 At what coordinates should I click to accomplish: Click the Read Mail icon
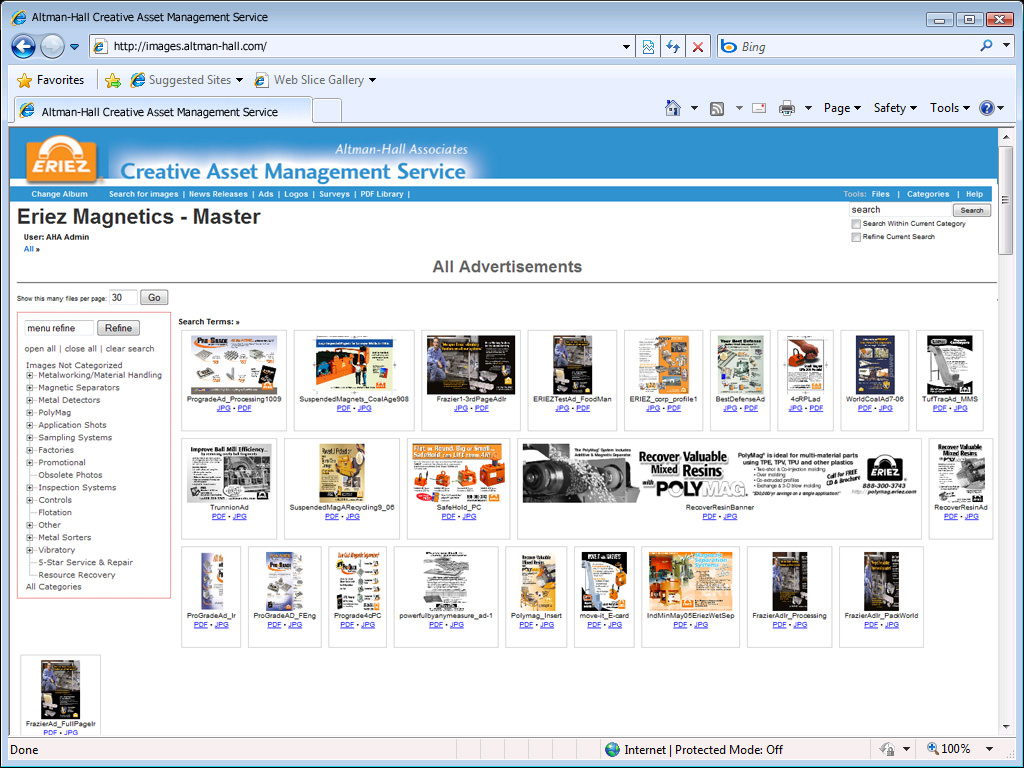pyautogui.click(x=759, y=108)
